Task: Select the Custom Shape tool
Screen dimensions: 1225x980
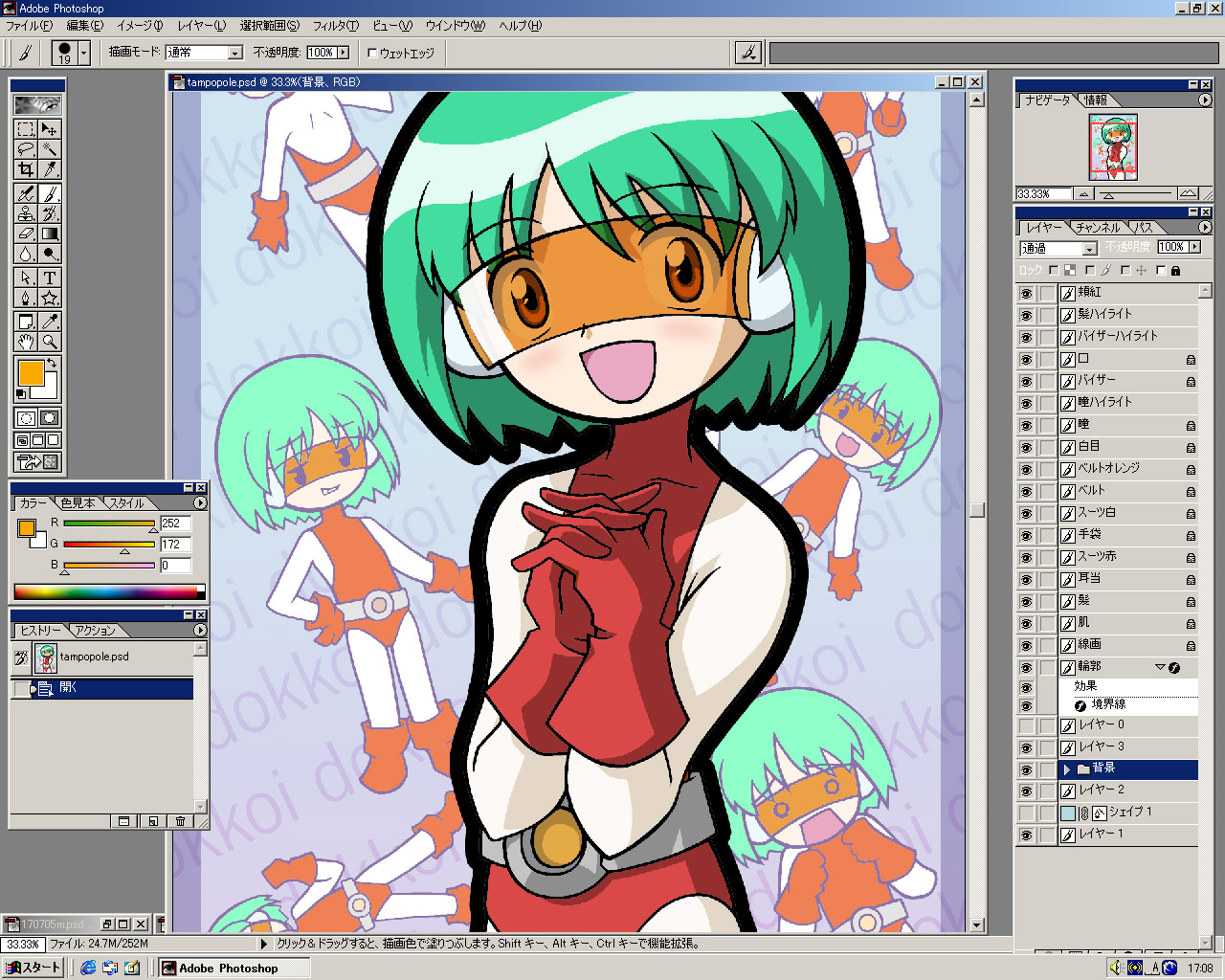Action: pos(50,298)
